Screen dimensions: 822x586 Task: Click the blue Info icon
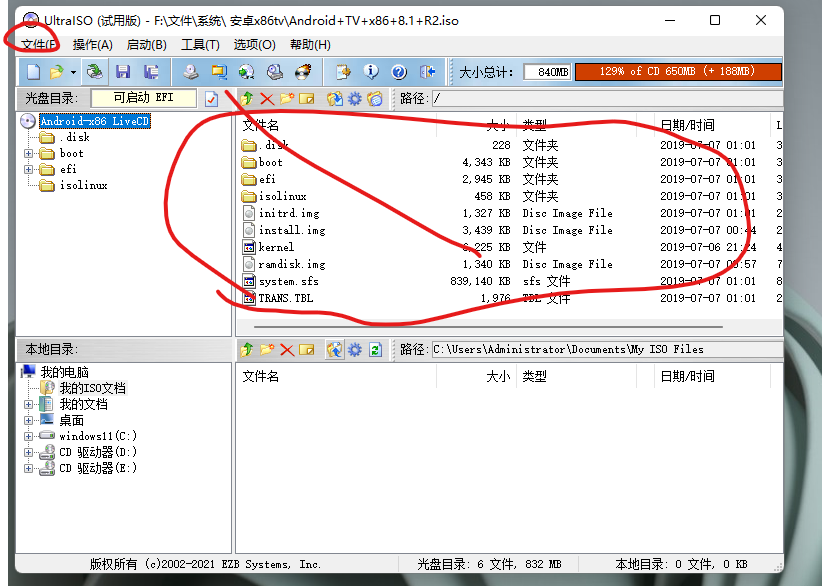pos(371,72)
